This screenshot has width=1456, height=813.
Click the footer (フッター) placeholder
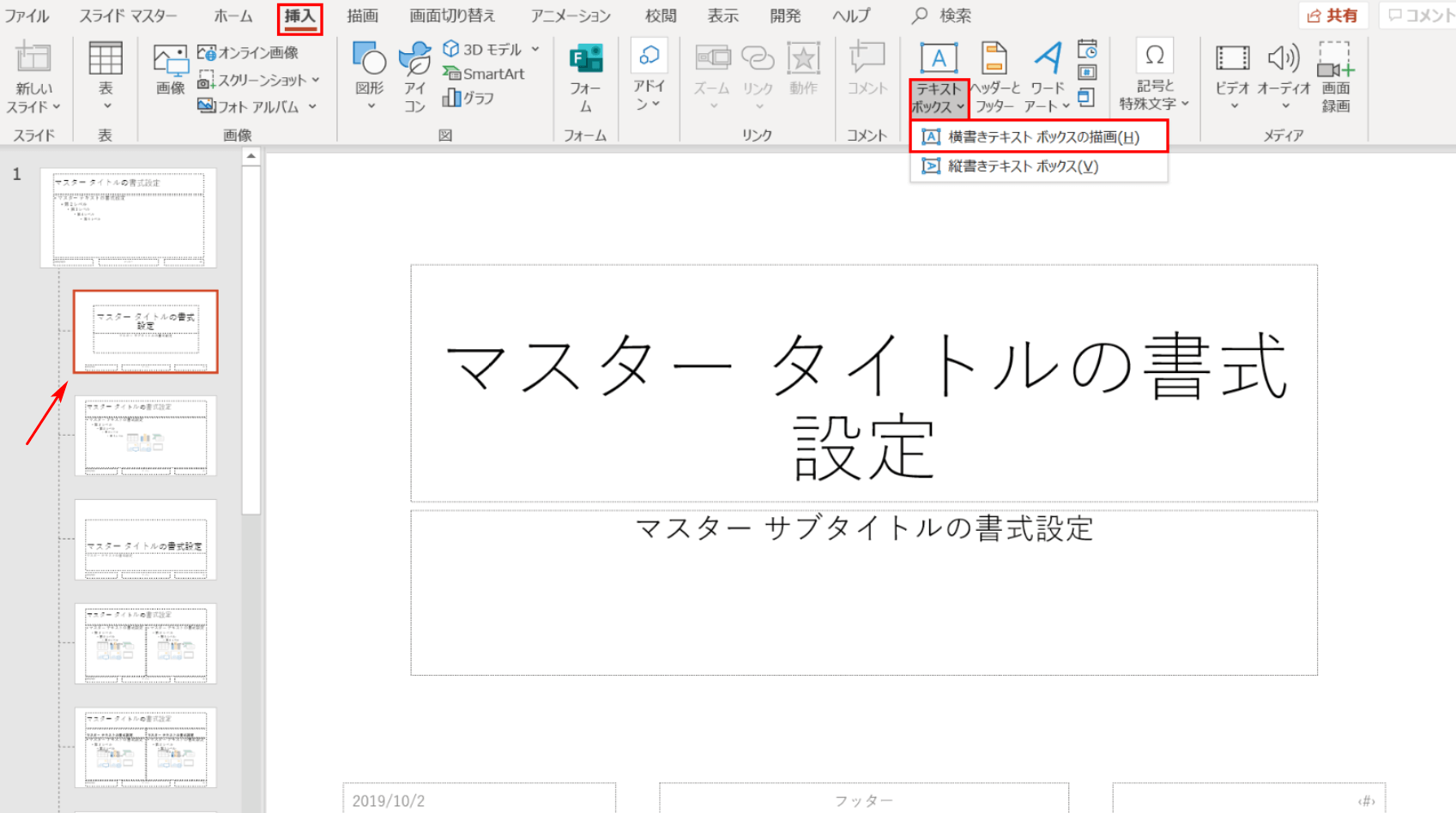point(864,799)
